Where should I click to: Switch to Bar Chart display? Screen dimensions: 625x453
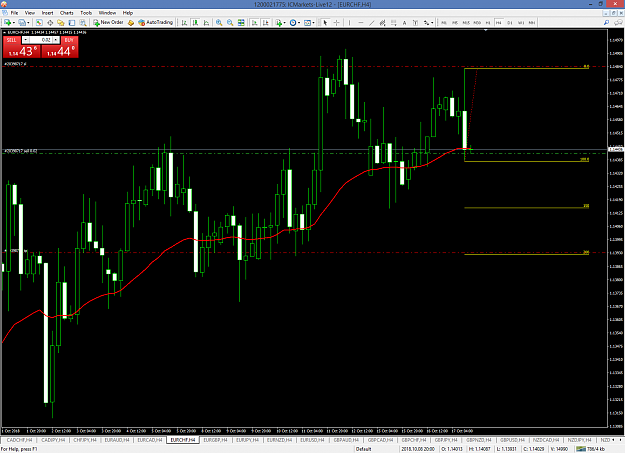pyautogui.click(x=184, y=23)
